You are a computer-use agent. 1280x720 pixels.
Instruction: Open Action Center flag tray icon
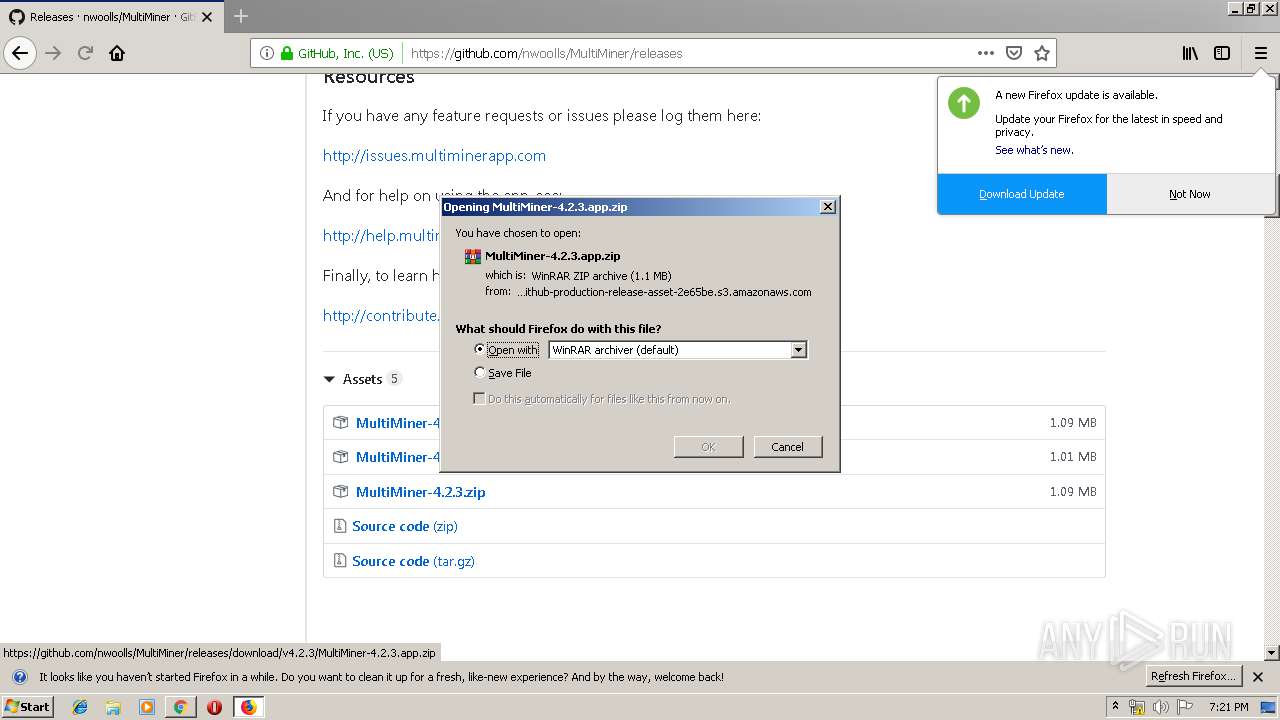tap(1185, 707)
